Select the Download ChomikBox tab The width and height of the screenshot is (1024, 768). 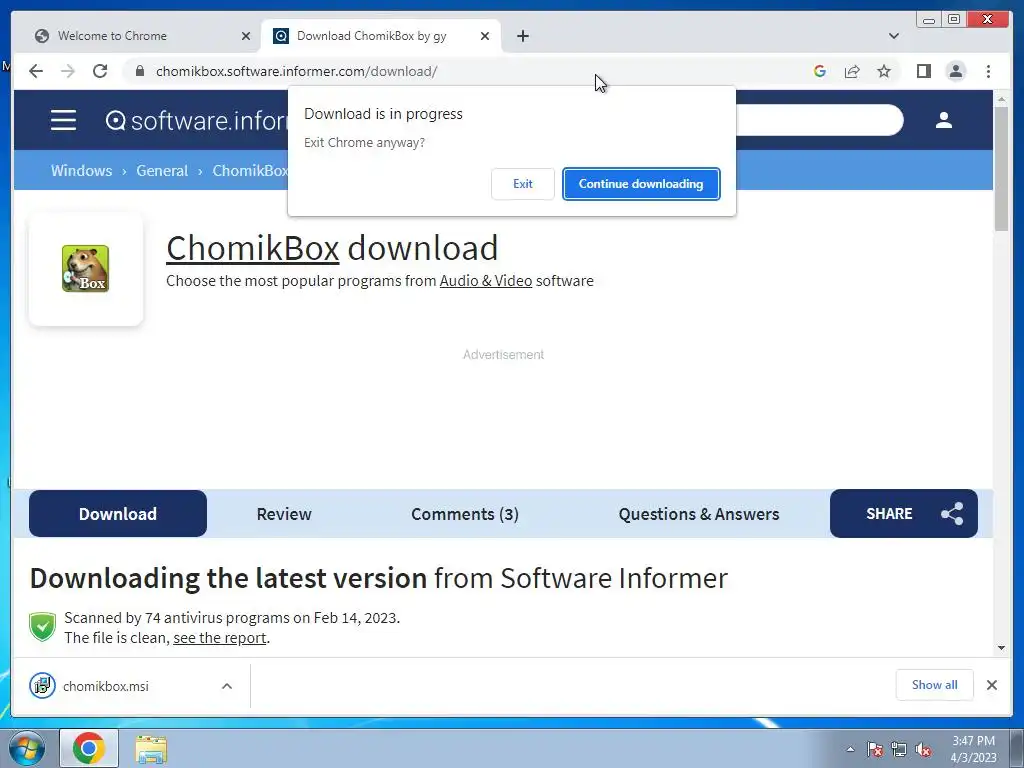tap(381, 36)
